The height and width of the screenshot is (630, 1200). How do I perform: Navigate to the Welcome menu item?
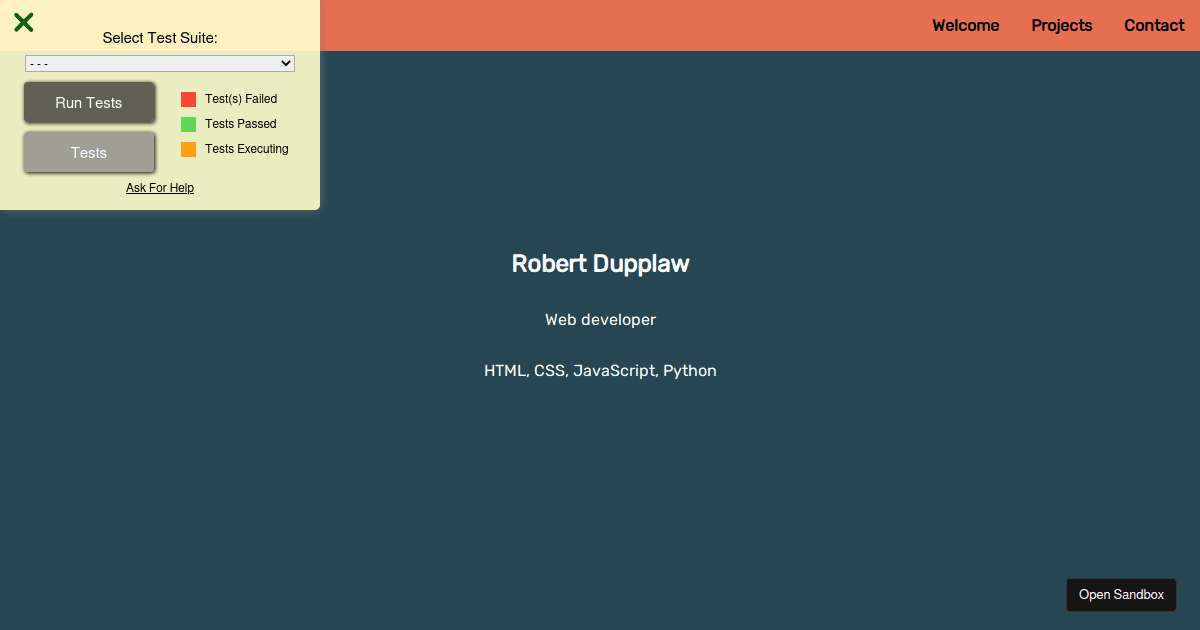point(964,25)
